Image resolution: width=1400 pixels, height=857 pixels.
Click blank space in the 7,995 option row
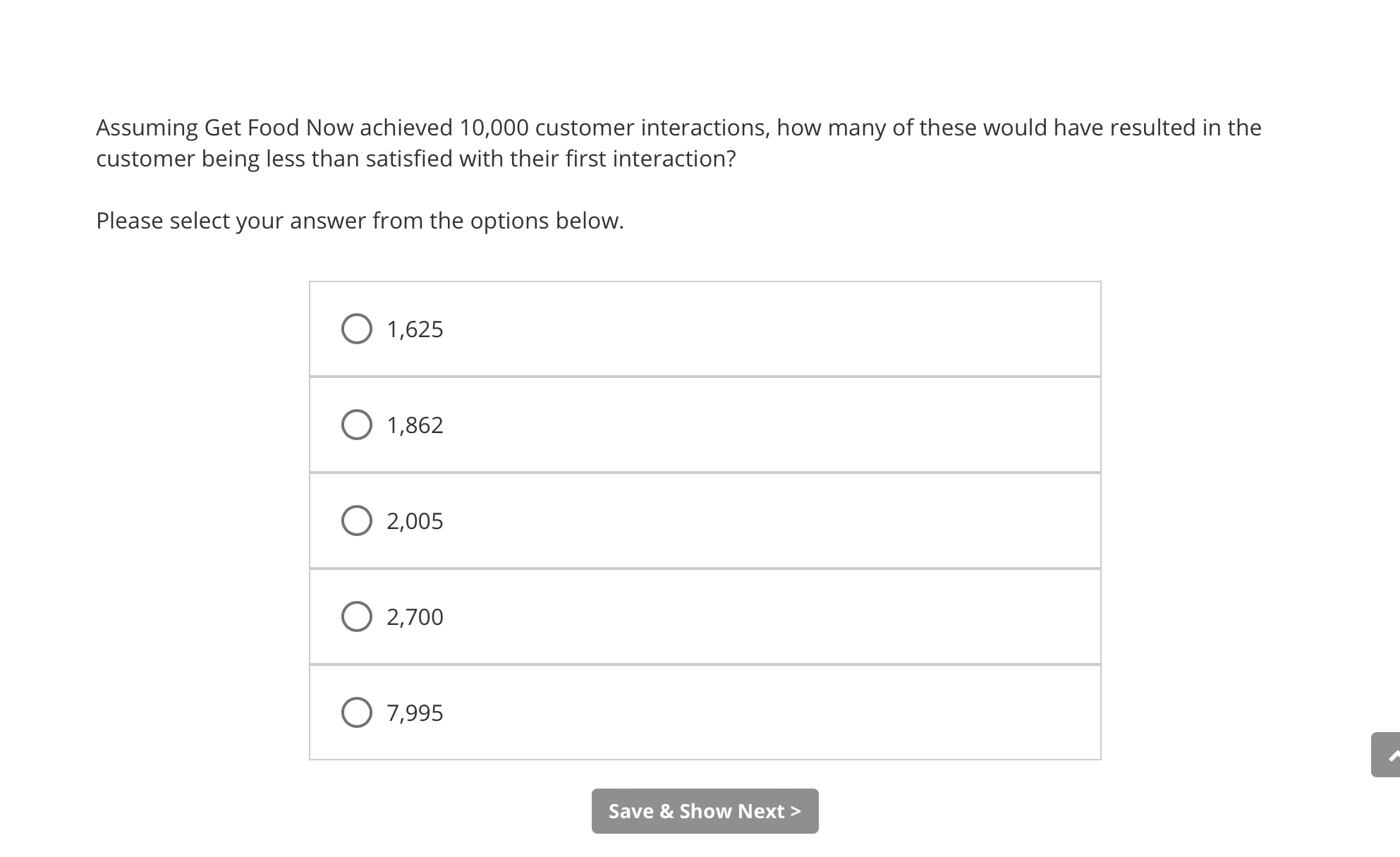[x=776, y=712]
